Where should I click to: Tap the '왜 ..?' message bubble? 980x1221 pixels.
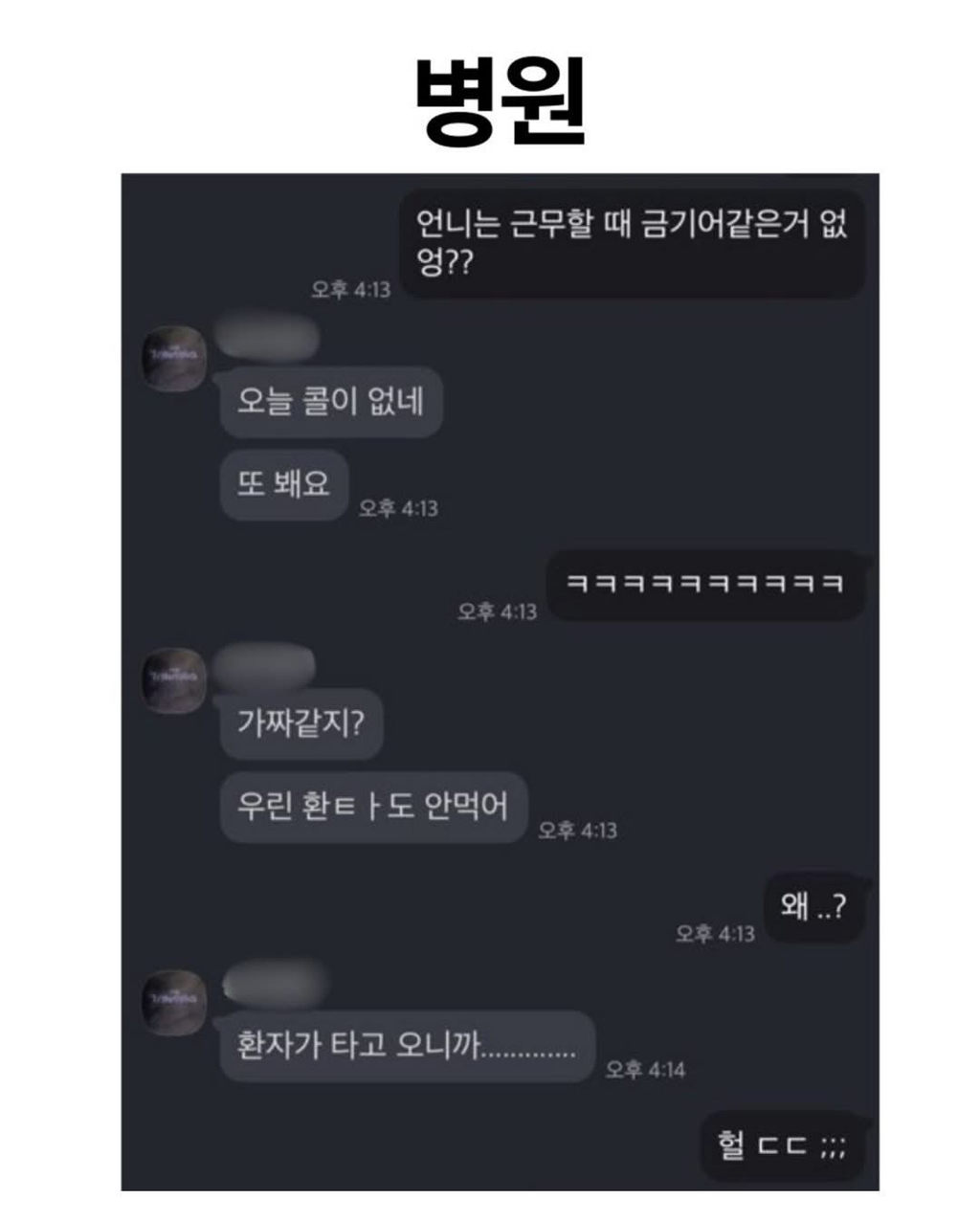click(814, 907)
